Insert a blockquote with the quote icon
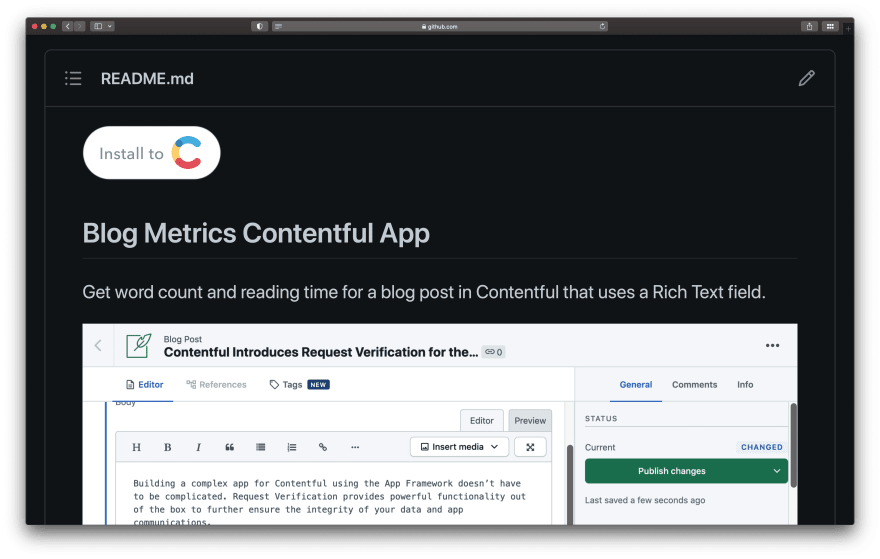This screenshot has width=880, height=559. (x=230, y=447)
